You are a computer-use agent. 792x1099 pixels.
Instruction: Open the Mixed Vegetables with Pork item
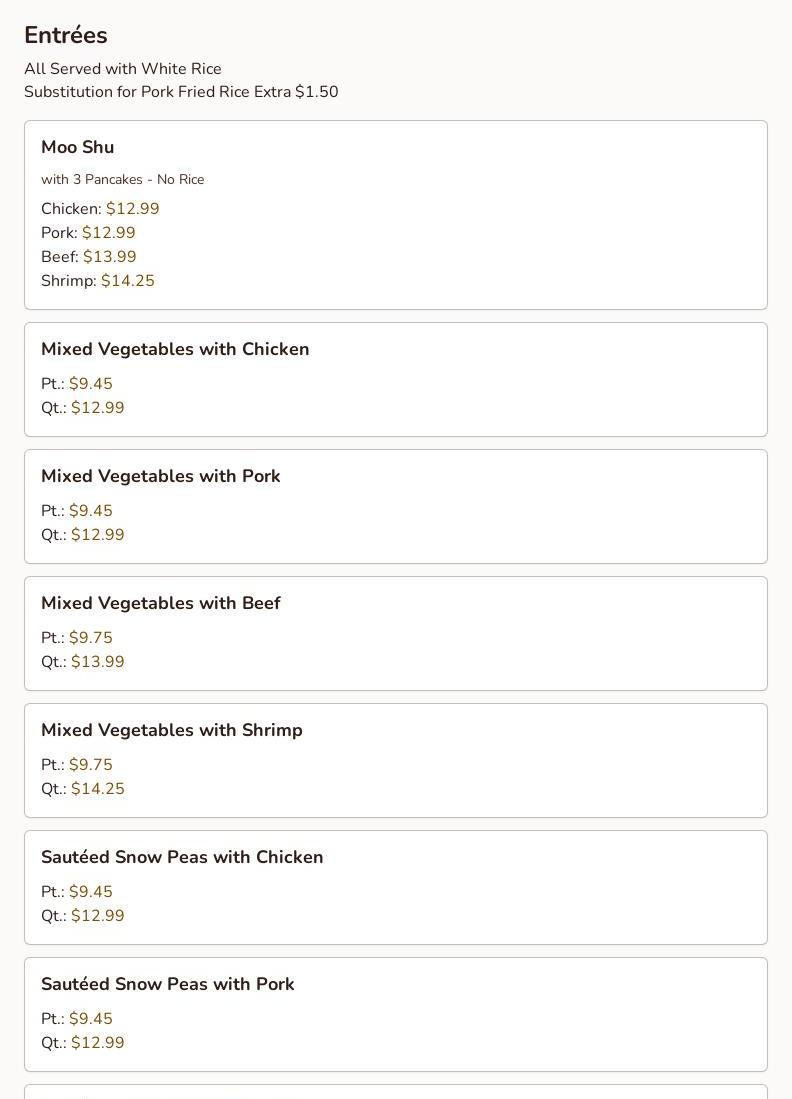[x=161, y=476]
